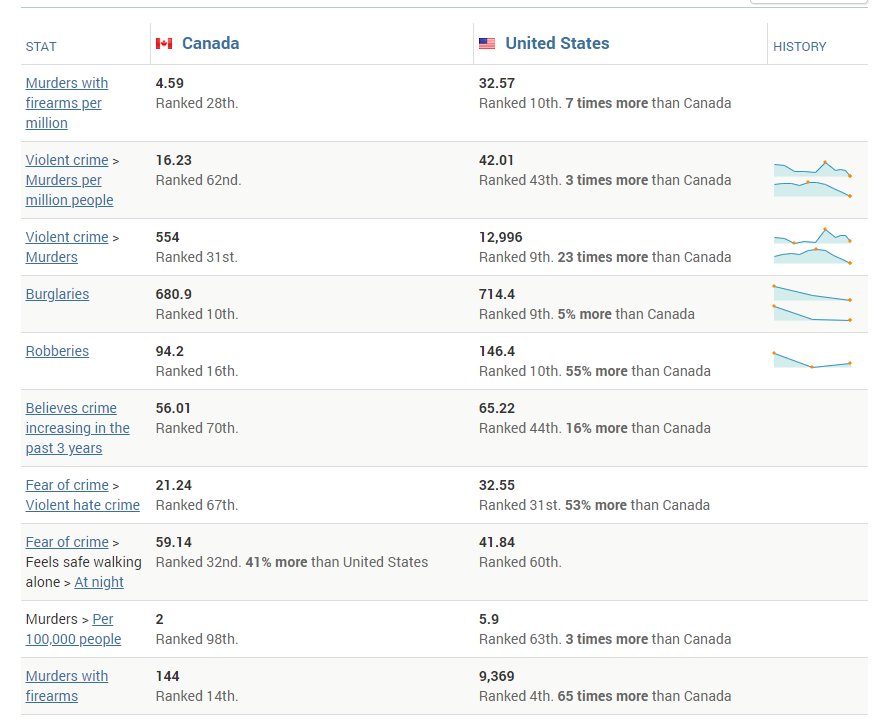The height and width of the screenshot is (723, 891).
Task: Click 'Violent crime' link above 'Murders per million people'
Action: click(67, 160)
